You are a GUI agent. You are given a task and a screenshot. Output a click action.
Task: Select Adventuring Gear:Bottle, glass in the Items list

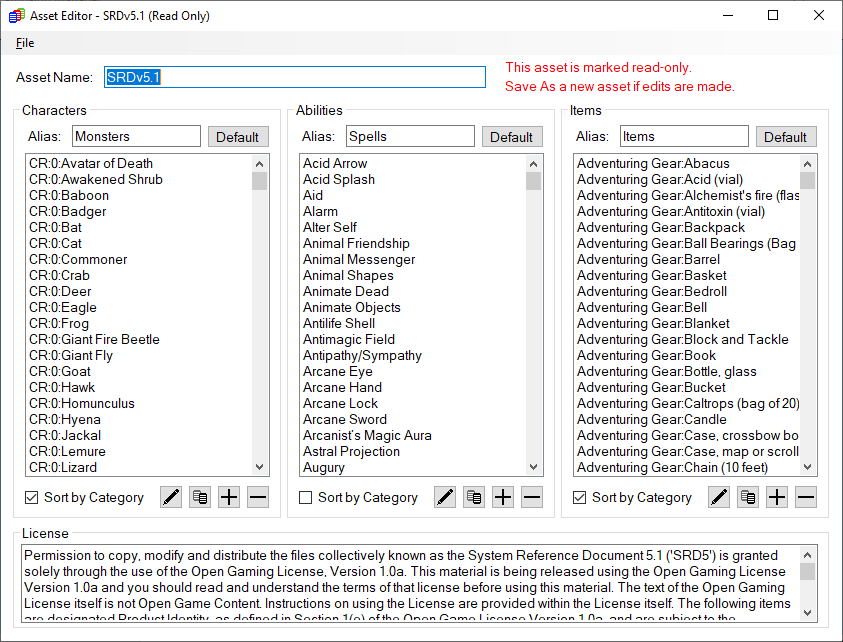(x=687, y=372)
